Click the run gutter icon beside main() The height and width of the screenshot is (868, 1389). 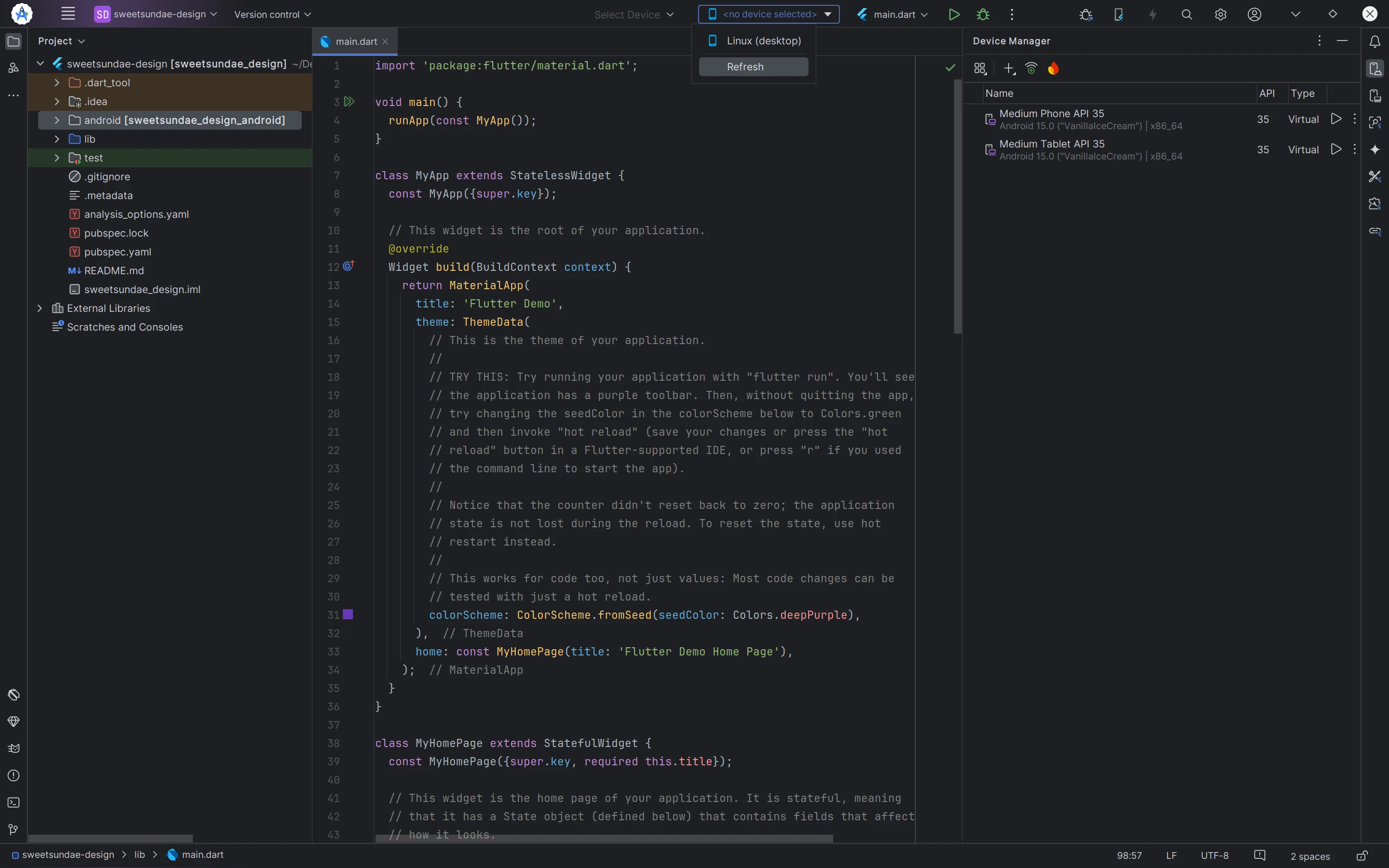point(349,102)
